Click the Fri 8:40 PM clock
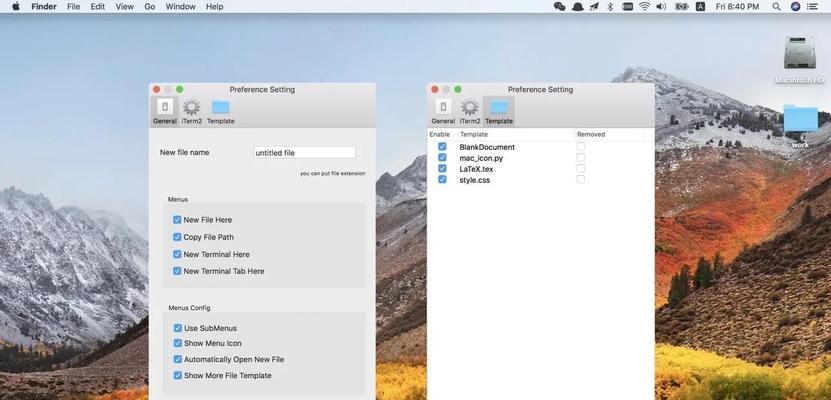 [737, 6]
